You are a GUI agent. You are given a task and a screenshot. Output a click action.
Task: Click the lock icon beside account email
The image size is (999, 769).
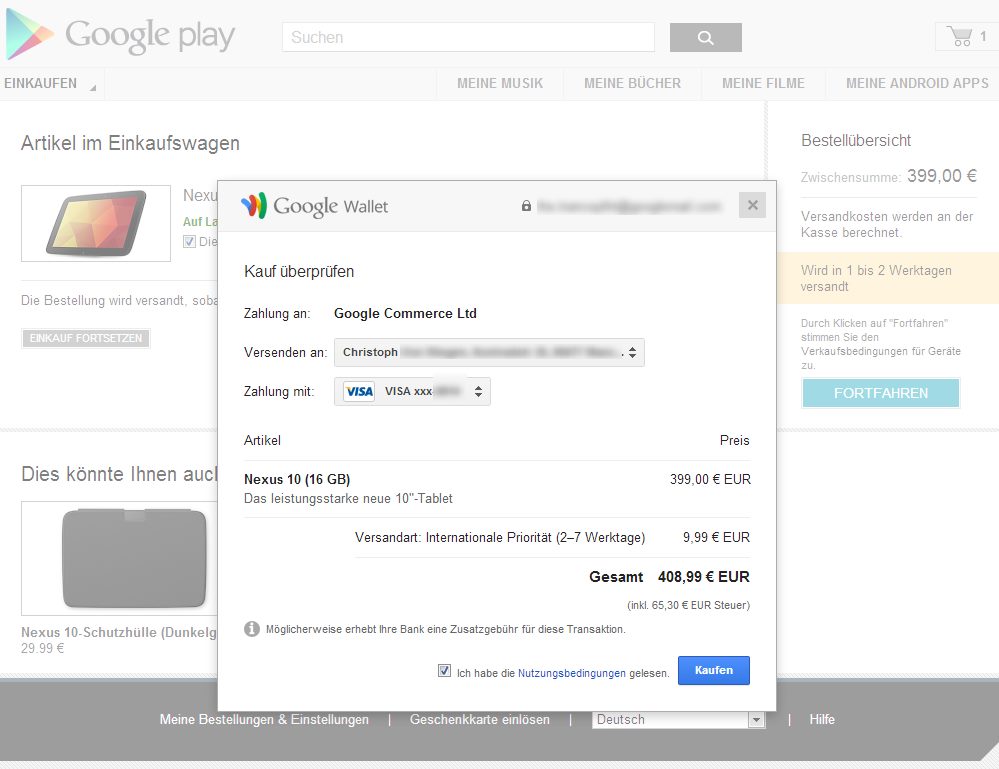(526, 206)
